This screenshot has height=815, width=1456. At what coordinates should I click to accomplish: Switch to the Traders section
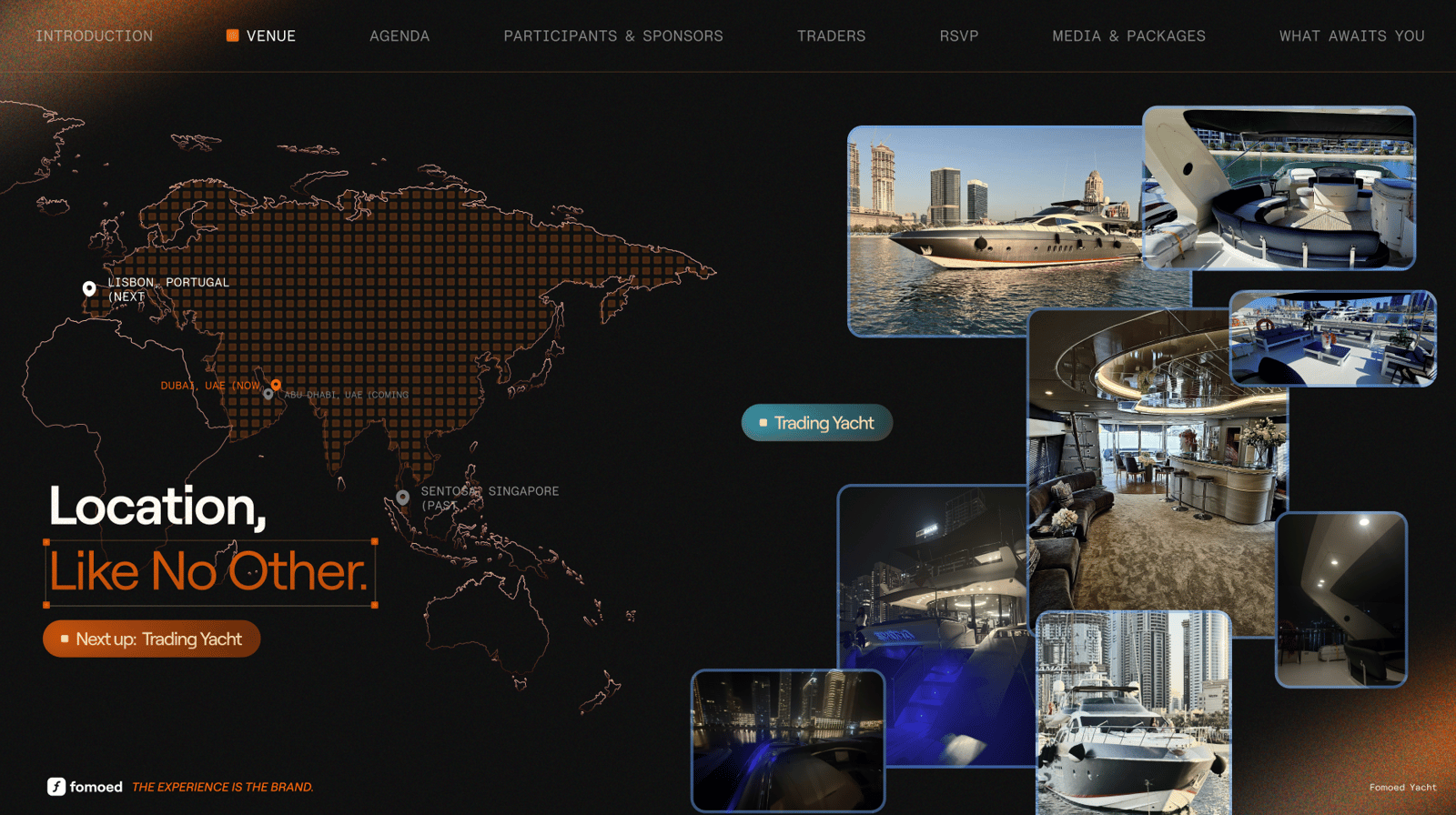pyautogui.click(x=832, y=36)
